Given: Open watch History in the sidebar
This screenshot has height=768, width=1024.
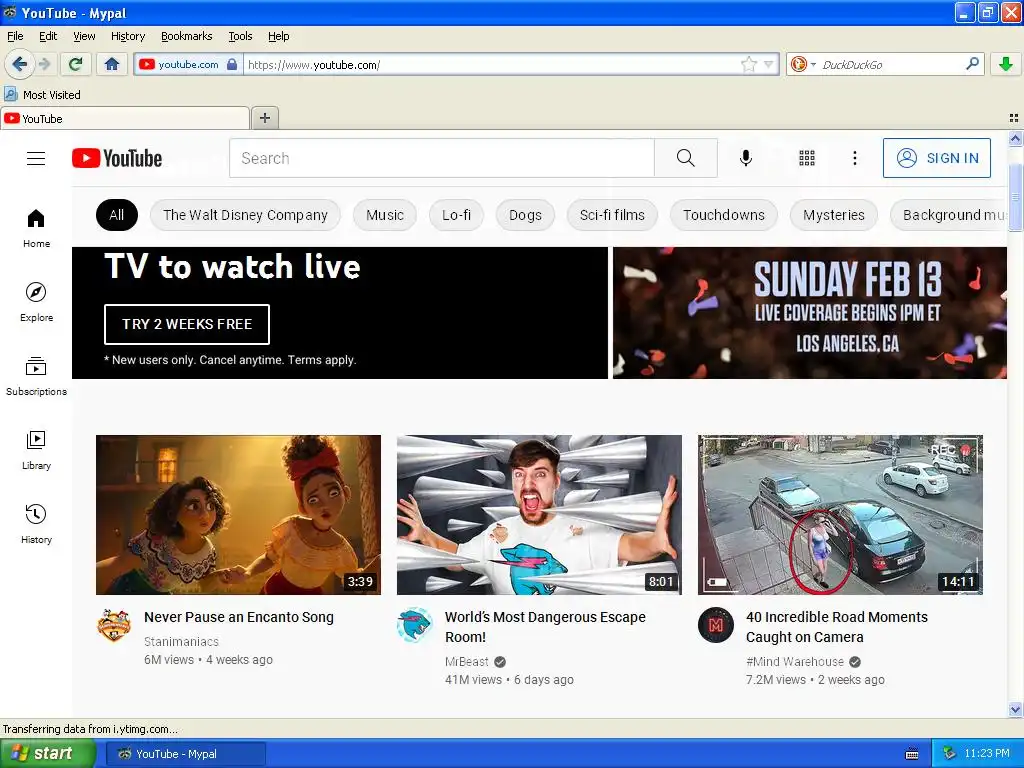Looking at the screenshot, I should coord(36,524).
